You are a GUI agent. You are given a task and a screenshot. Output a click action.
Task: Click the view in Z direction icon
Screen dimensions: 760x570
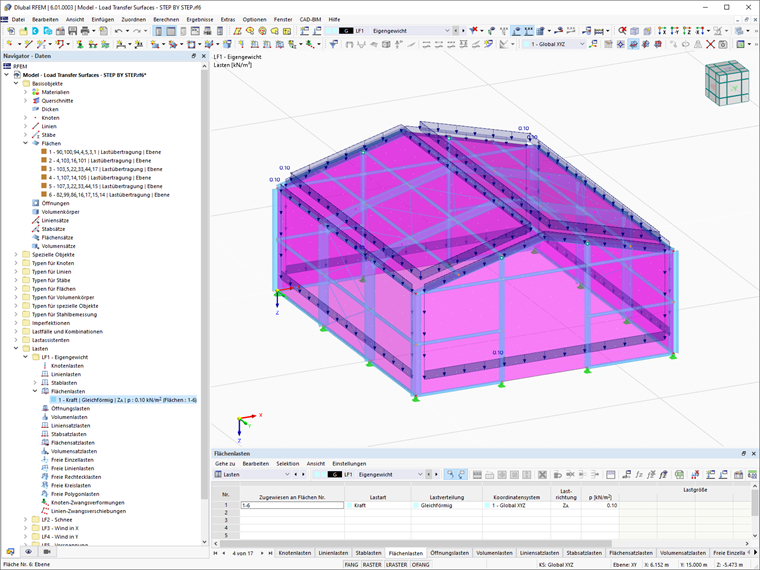point(687,31)
